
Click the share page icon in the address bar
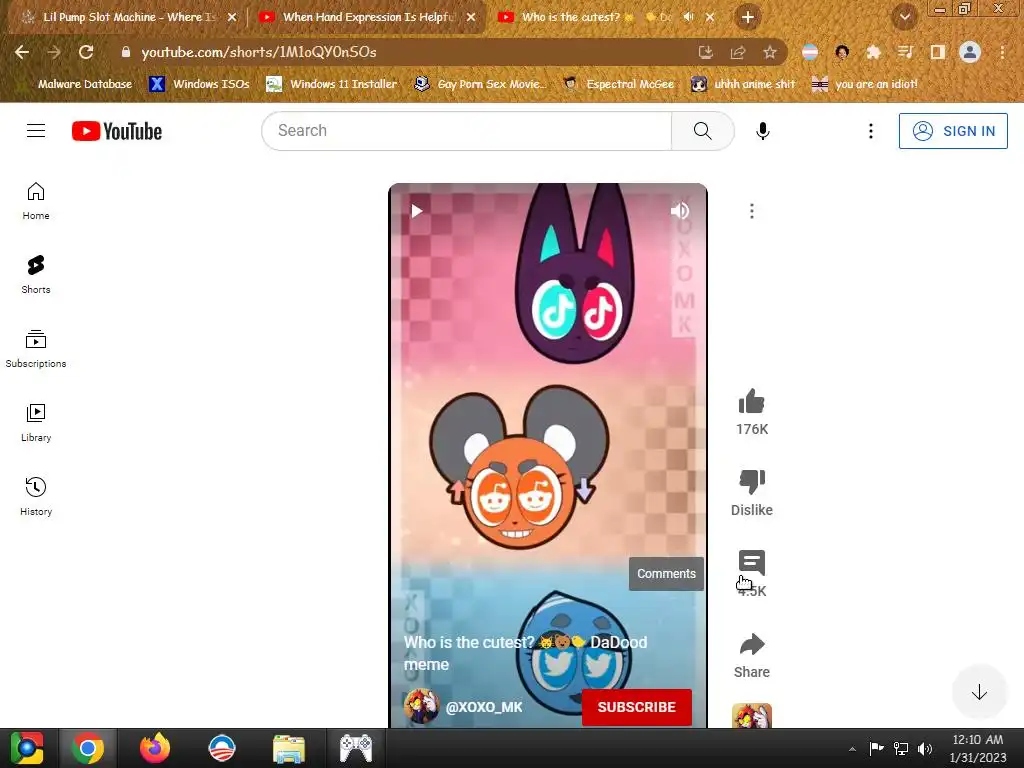[x=738, y=52]
